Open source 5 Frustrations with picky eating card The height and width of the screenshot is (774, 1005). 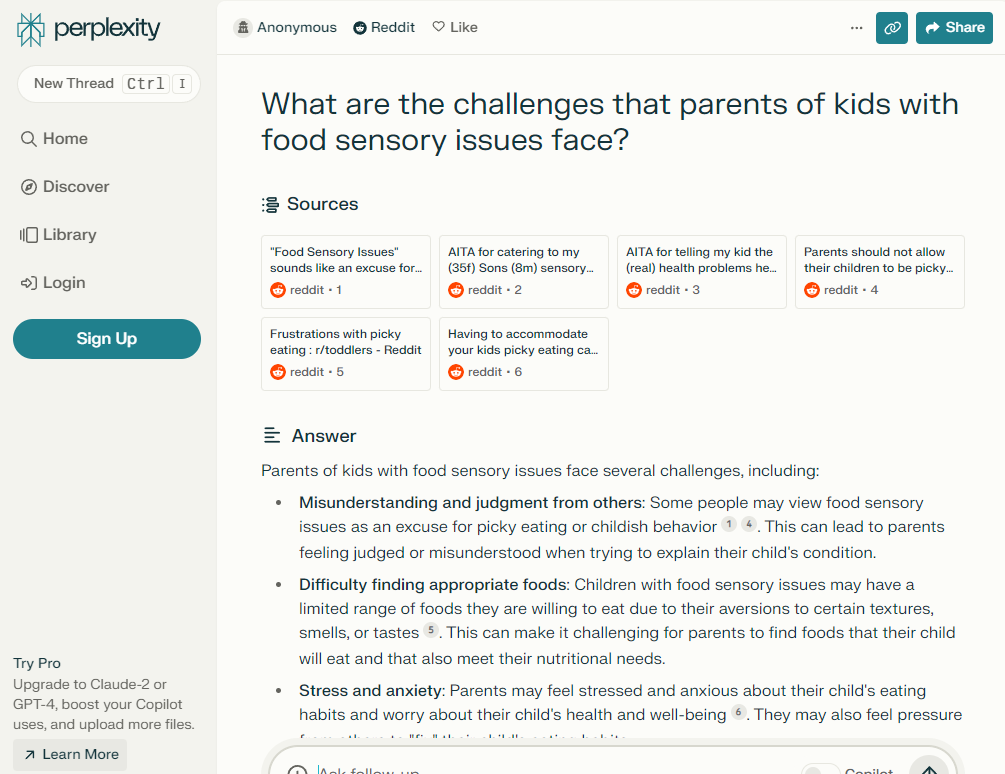tap(345, 354)
